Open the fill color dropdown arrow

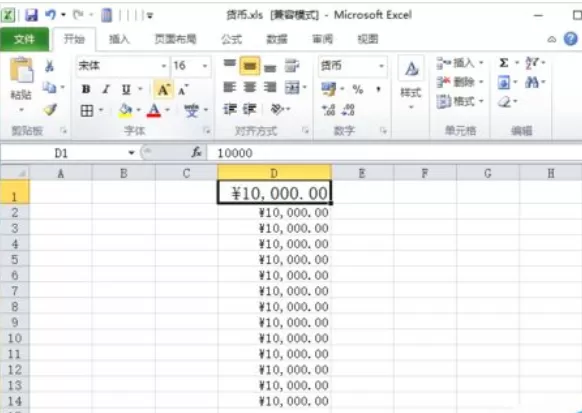point(138,110)
